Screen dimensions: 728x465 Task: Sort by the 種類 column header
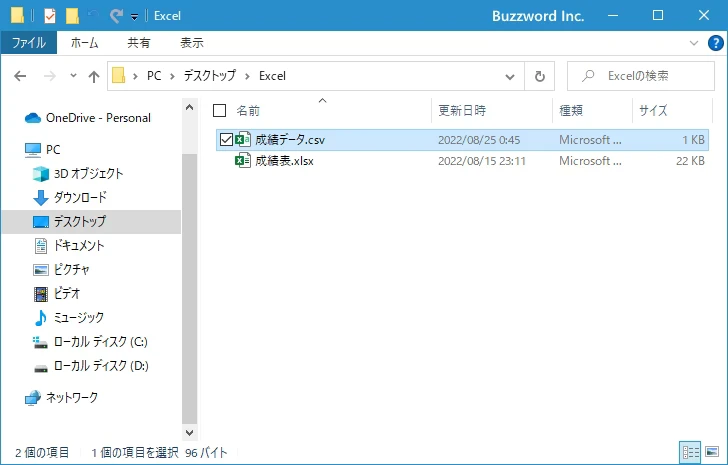tap(571, 110)
